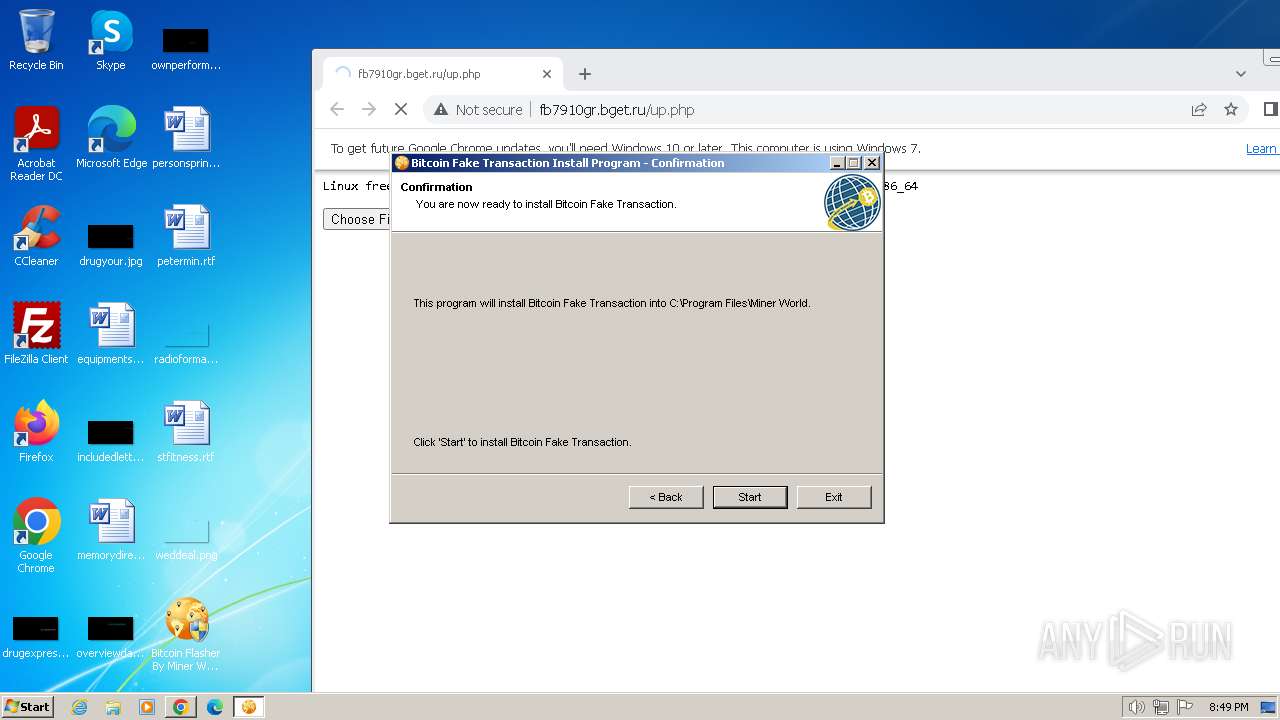Image resolution: width=1280 pixels, height=720 pixels.
Task: Click the Choose File button on webpage
Action: coord(357,219)
